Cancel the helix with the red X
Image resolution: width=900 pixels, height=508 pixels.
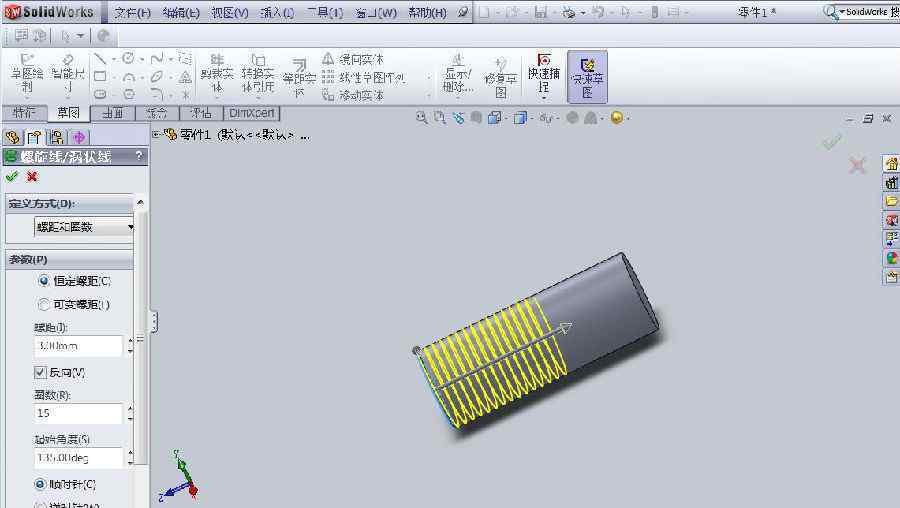point(32,176)
